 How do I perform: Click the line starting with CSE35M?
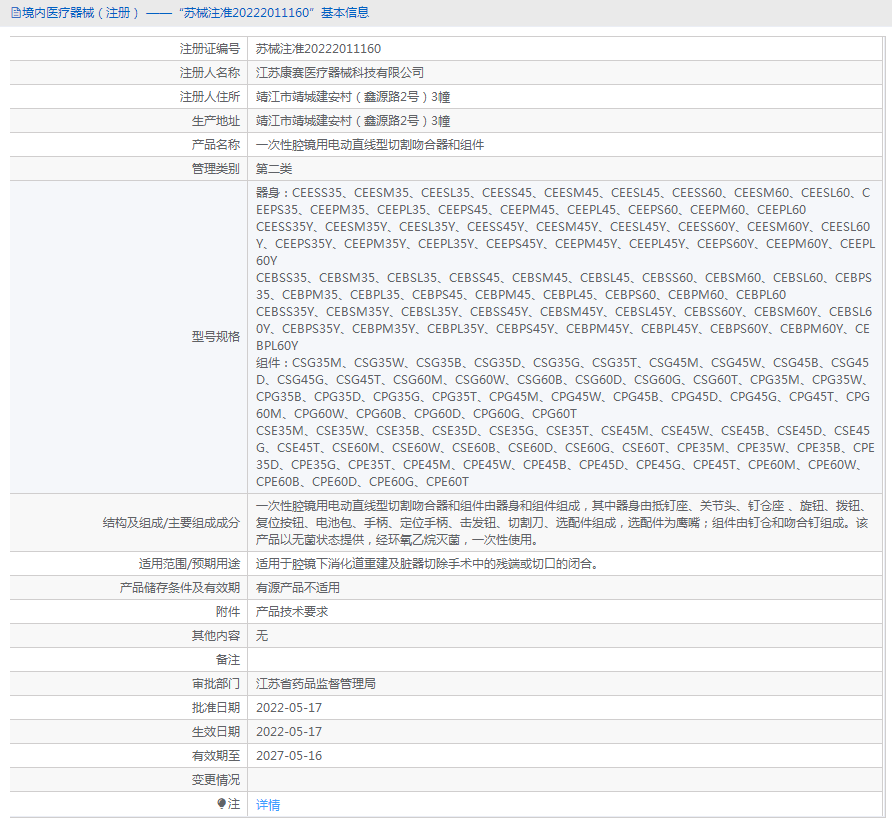(x=563, y=431)
